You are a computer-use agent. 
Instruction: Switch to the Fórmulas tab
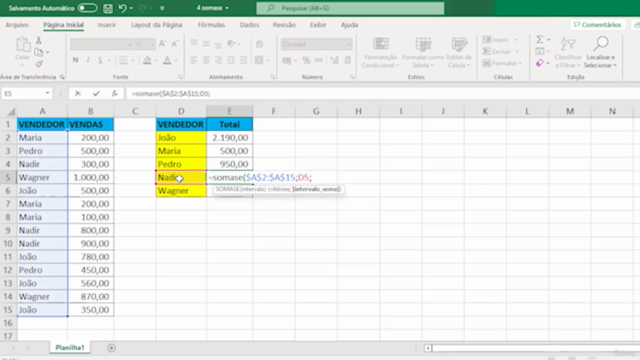point(211,25)
